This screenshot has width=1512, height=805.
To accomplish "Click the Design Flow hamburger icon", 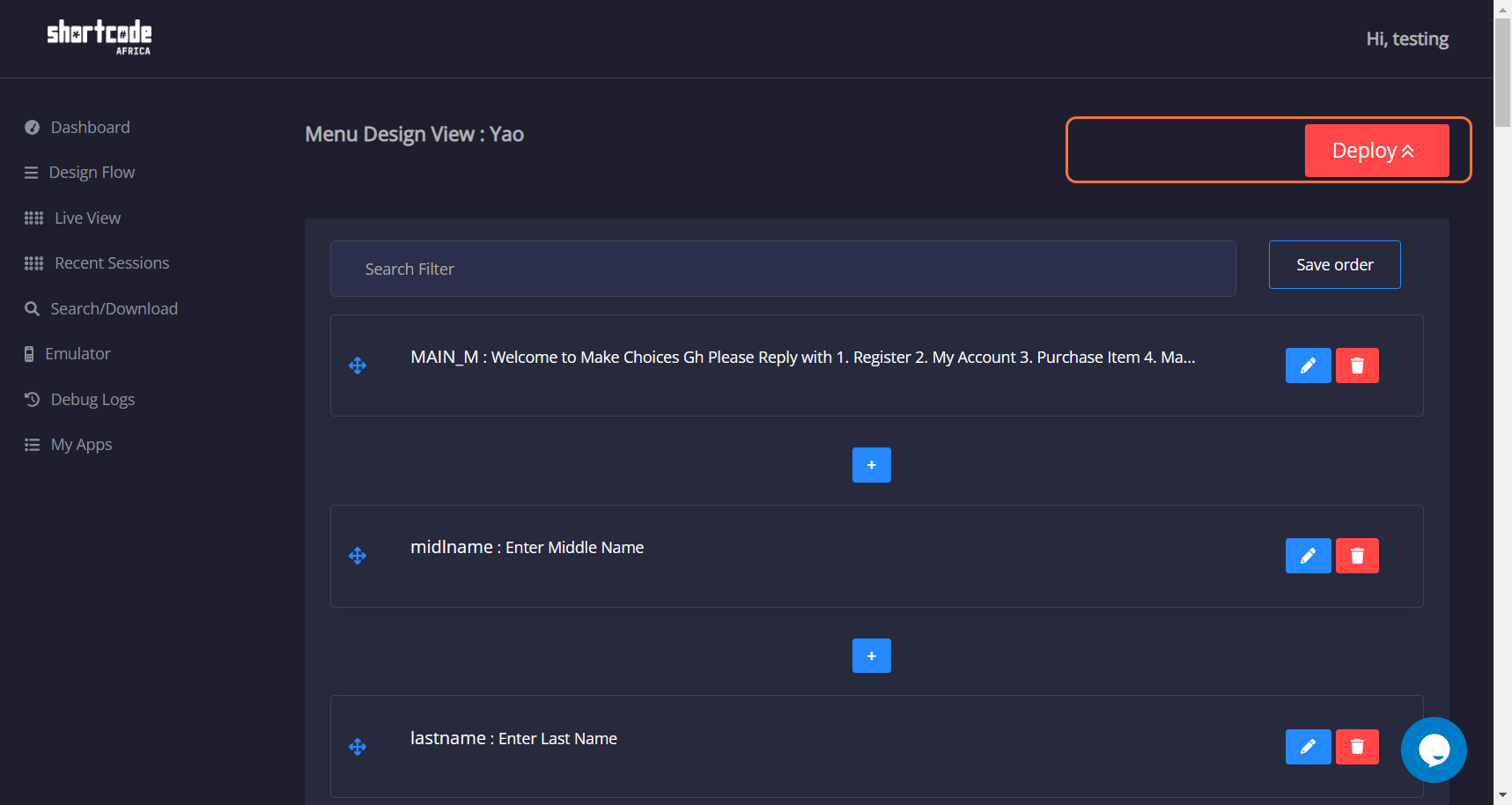I will click(31, 173).
